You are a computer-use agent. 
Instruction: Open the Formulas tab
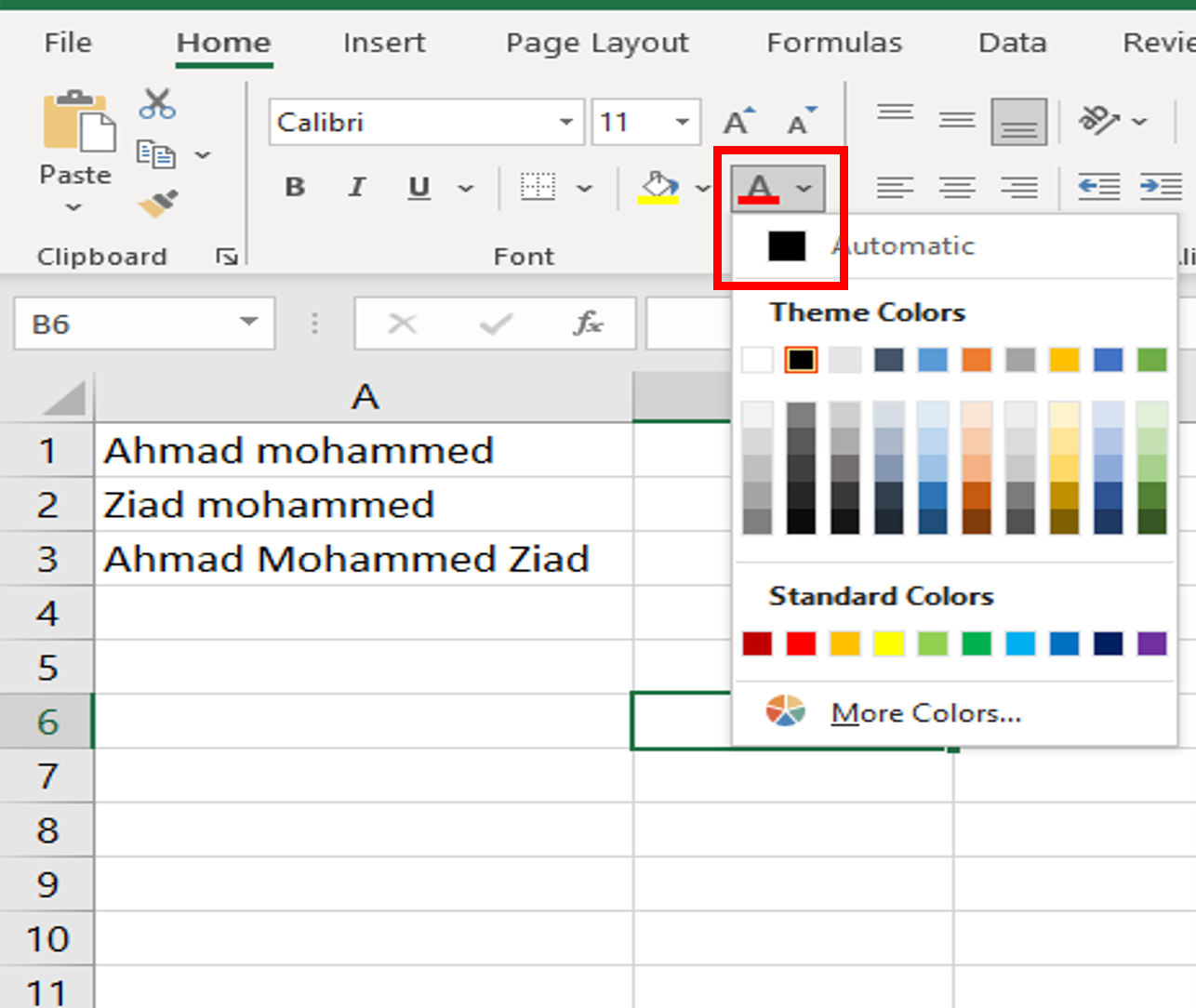[834, 43]
